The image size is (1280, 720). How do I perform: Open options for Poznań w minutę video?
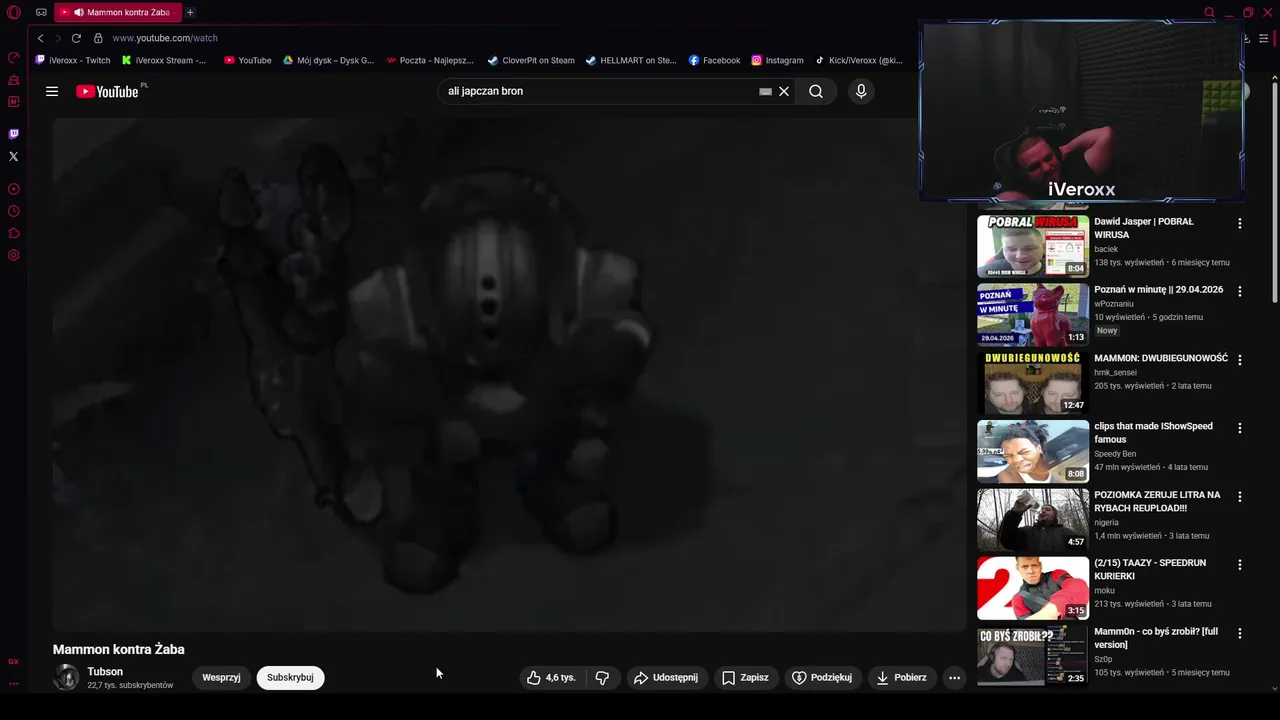(x=1240, y=291)
